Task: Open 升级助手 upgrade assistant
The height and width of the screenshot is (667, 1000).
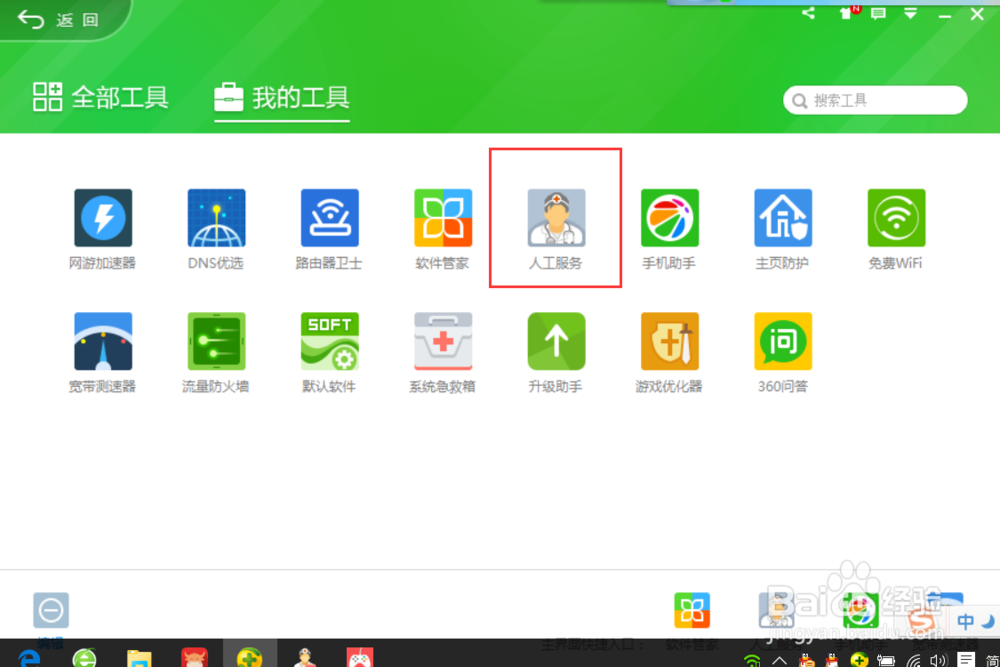Action: [x=556, y=341]
